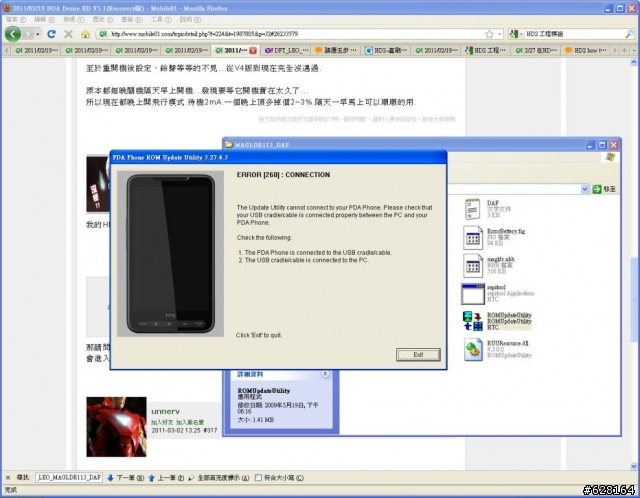Viewport: 640px width, 498px height.
Task: Click the HTC phone image in the dialog
Action: (x=171, y=253)
